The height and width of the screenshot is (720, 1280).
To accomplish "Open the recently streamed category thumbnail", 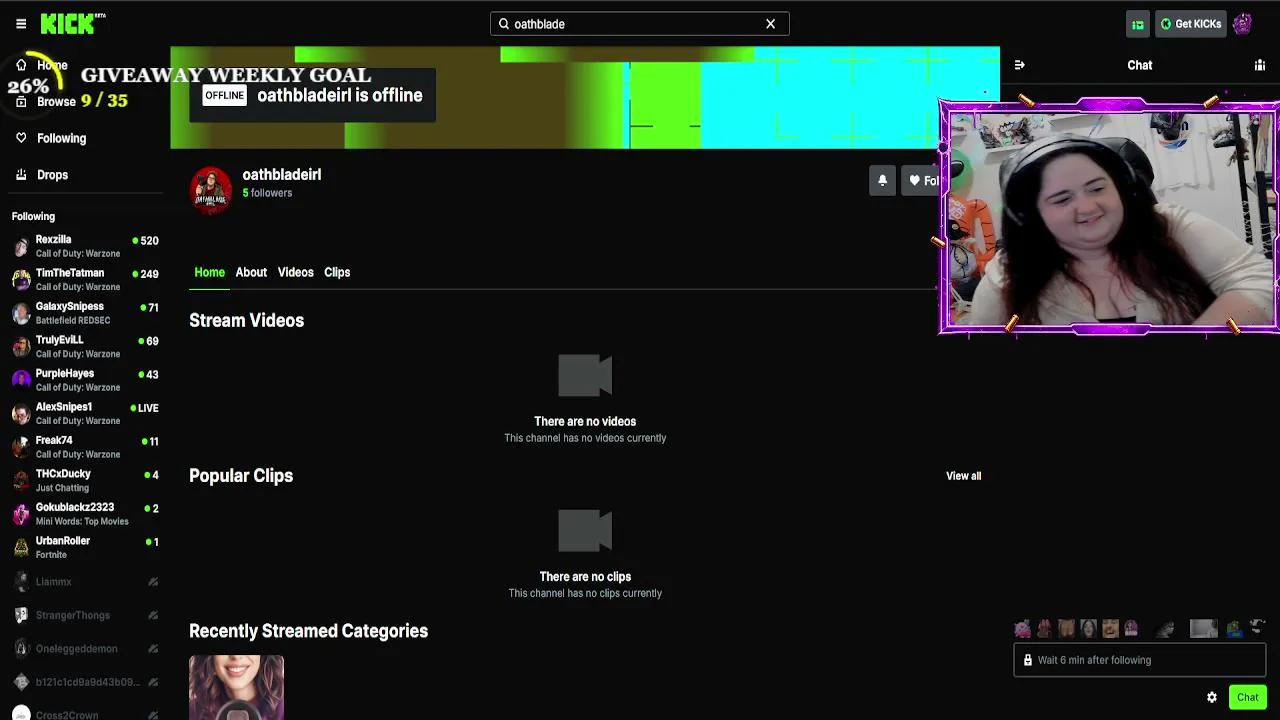I will pos(236,688).
